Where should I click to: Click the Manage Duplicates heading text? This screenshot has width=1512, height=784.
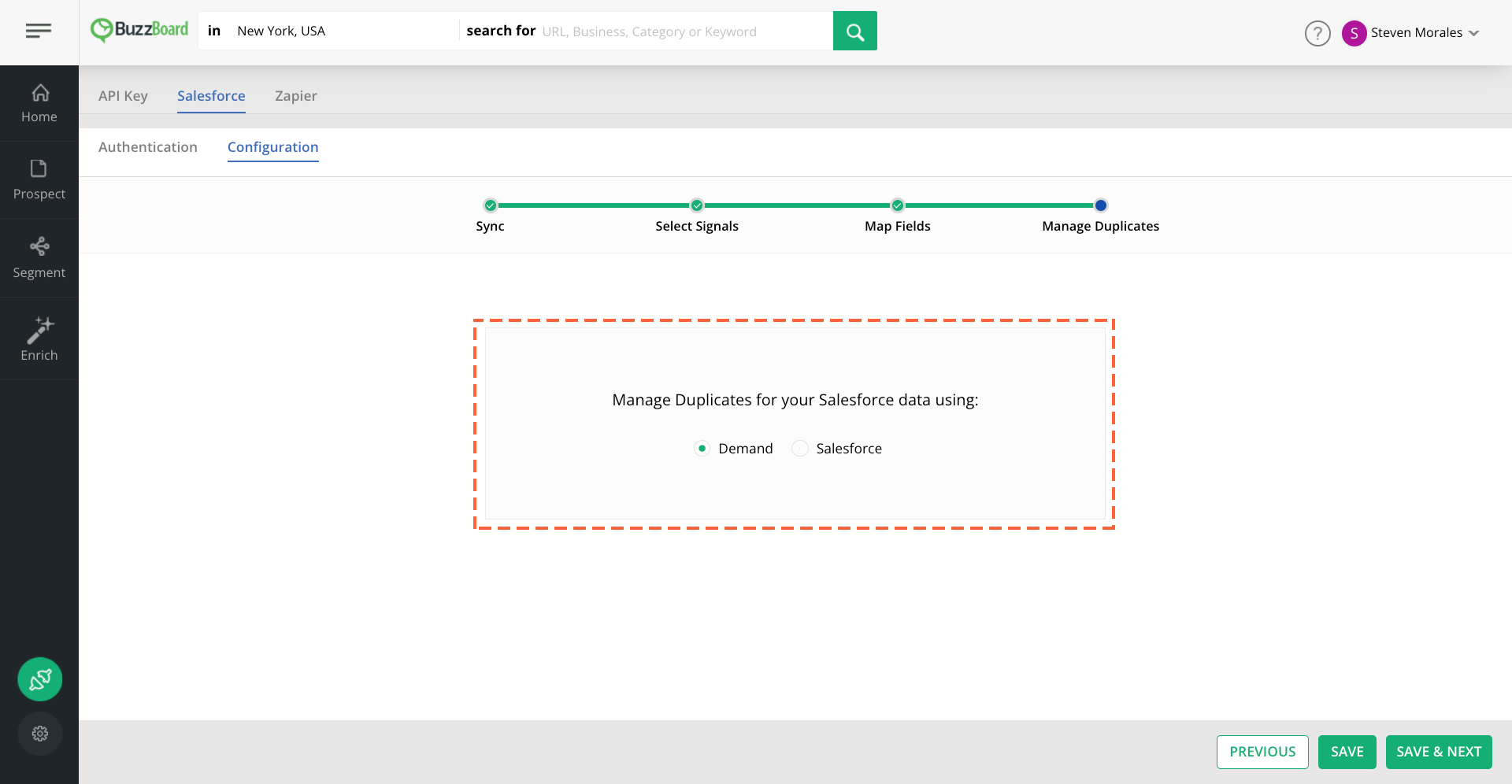pyautogui.click(x=795, y=400)
